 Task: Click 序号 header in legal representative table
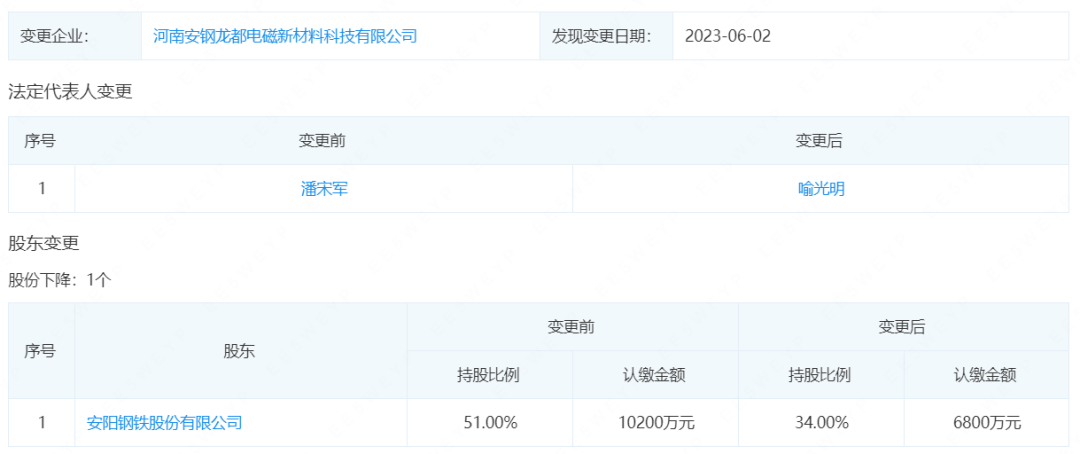40,141
